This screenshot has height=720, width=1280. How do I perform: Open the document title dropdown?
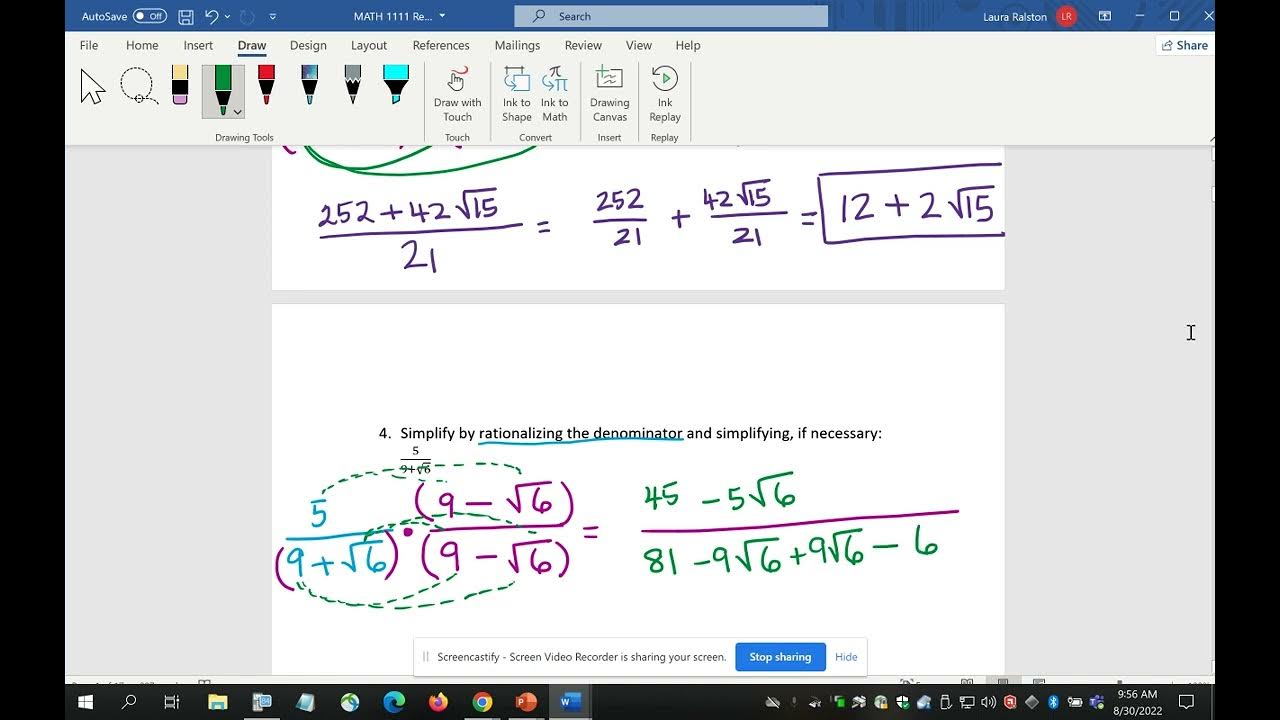(x=442, y=16)
